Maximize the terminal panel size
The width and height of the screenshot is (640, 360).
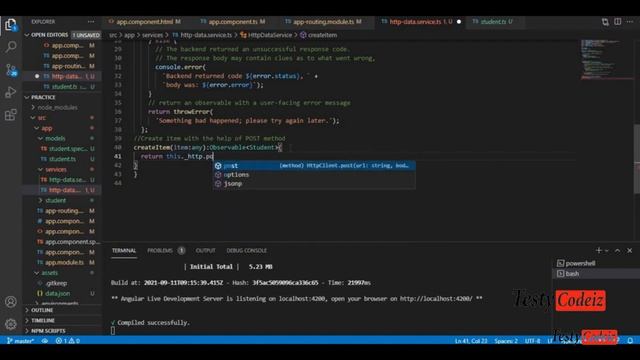(618, 250)
